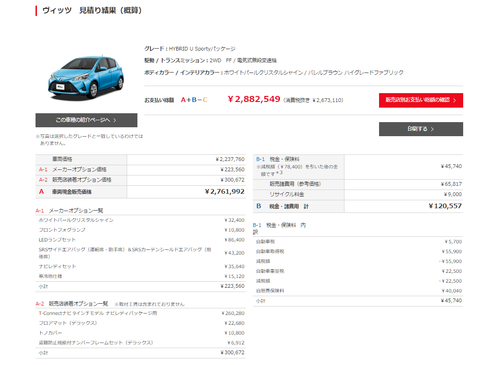
Task: Select the B-1 tax and insurance summary label
Action: [x=278, y=159]
